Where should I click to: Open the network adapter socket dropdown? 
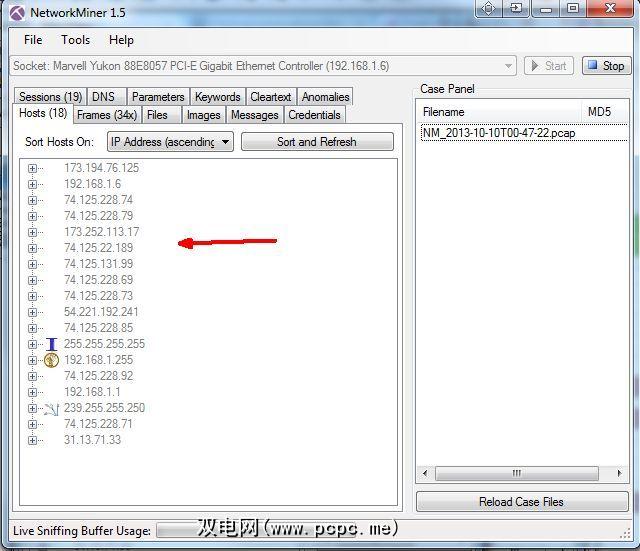(x=263, y=66)
